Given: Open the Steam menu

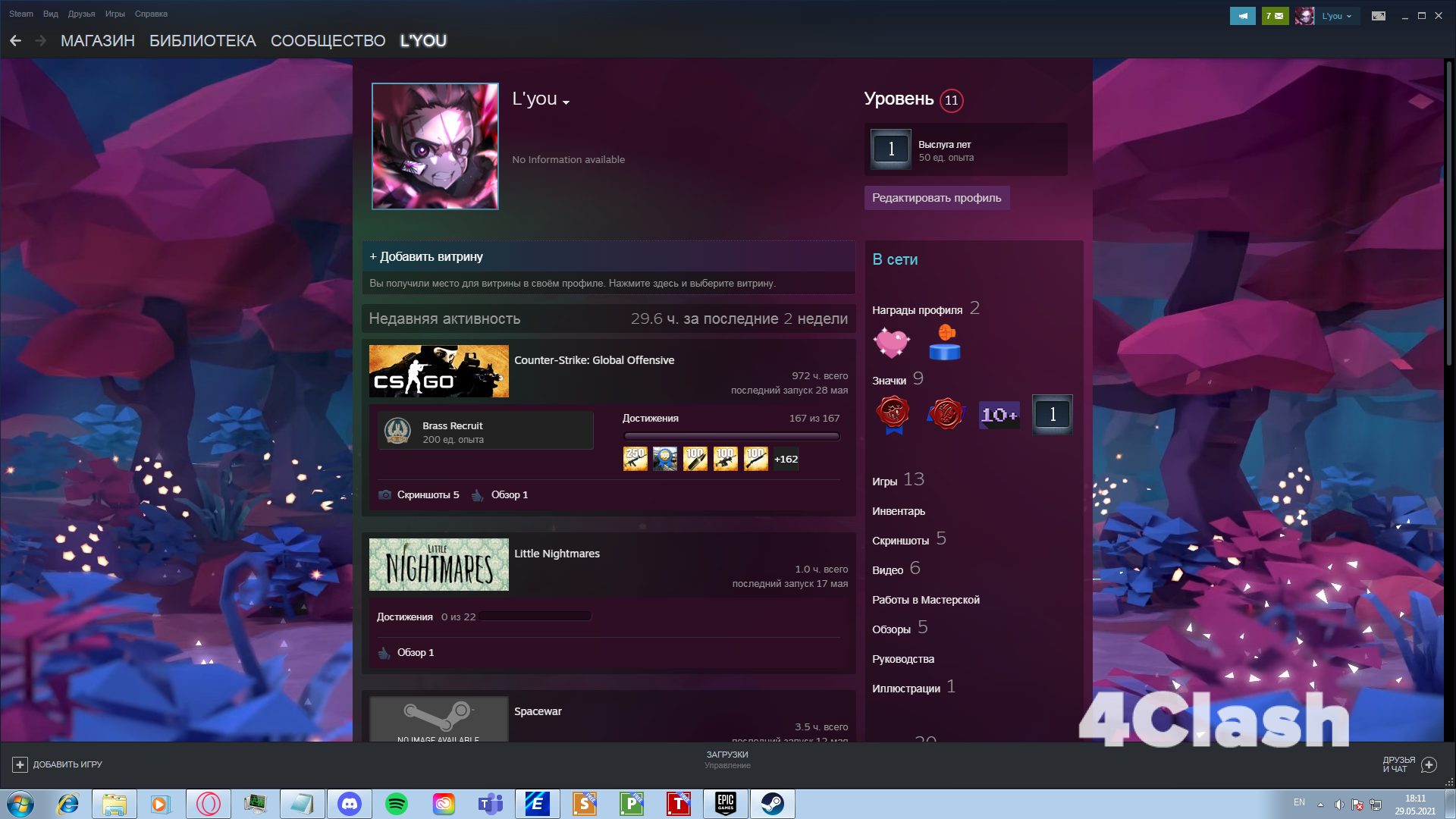Looking at the screenshot, I should (x=21, y=14).
